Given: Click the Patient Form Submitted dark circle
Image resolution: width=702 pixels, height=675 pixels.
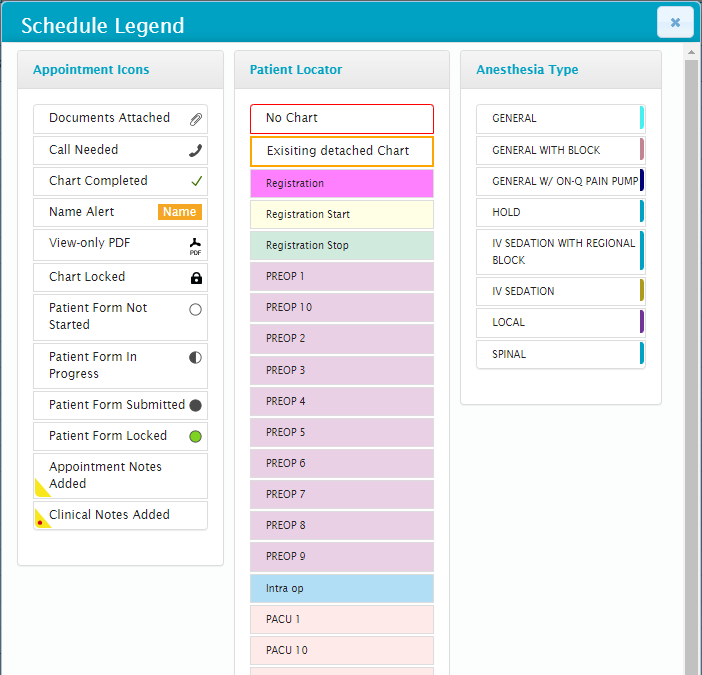Looking at the screenshot, I should pos(195,405).
